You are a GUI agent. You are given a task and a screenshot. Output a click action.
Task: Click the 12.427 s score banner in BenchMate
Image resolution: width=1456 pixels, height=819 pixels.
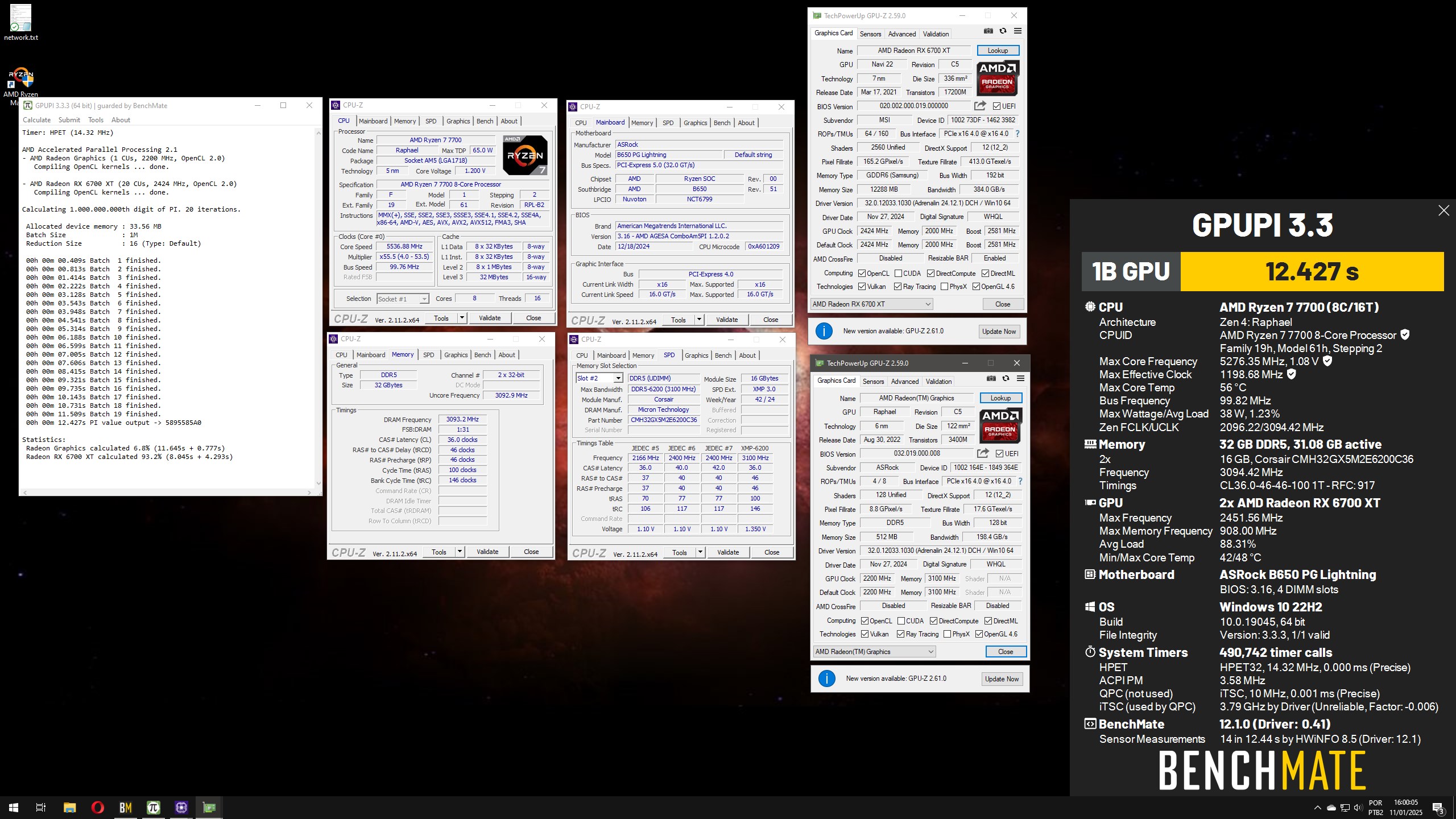click(1312, 271)
